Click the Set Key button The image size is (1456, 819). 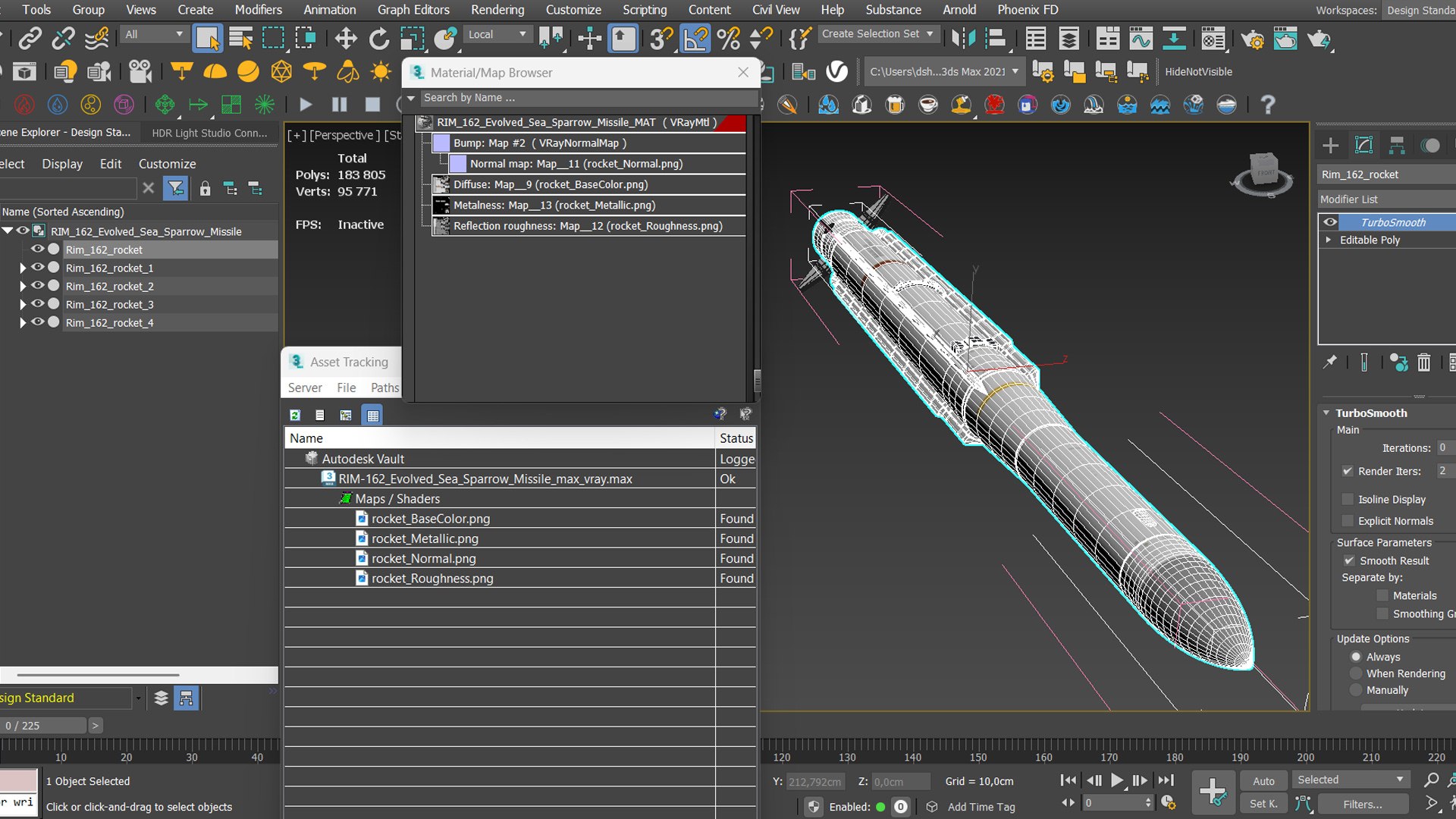[1263, 804]
